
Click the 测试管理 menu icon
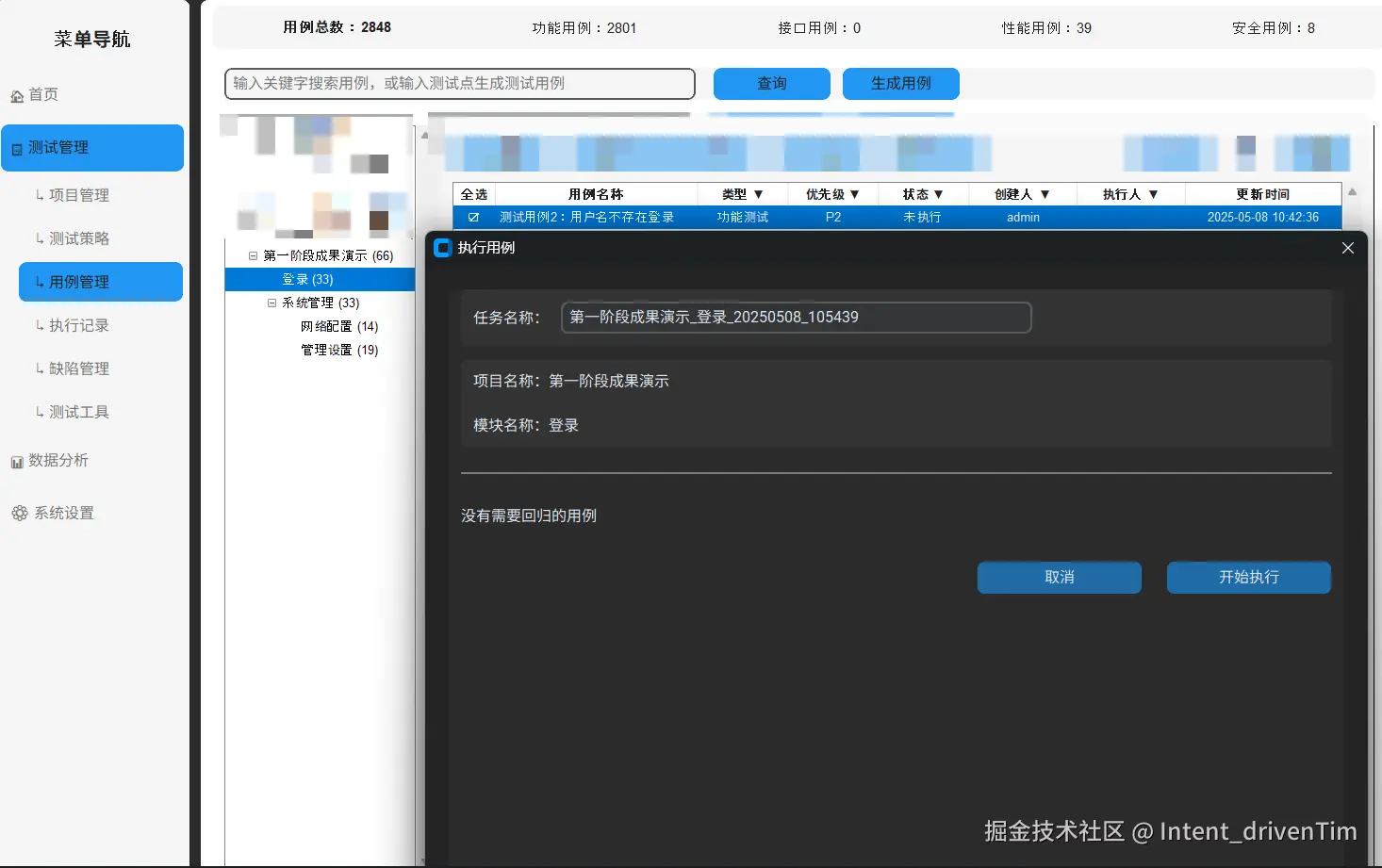pyautogui.click(x=17, y=149)
